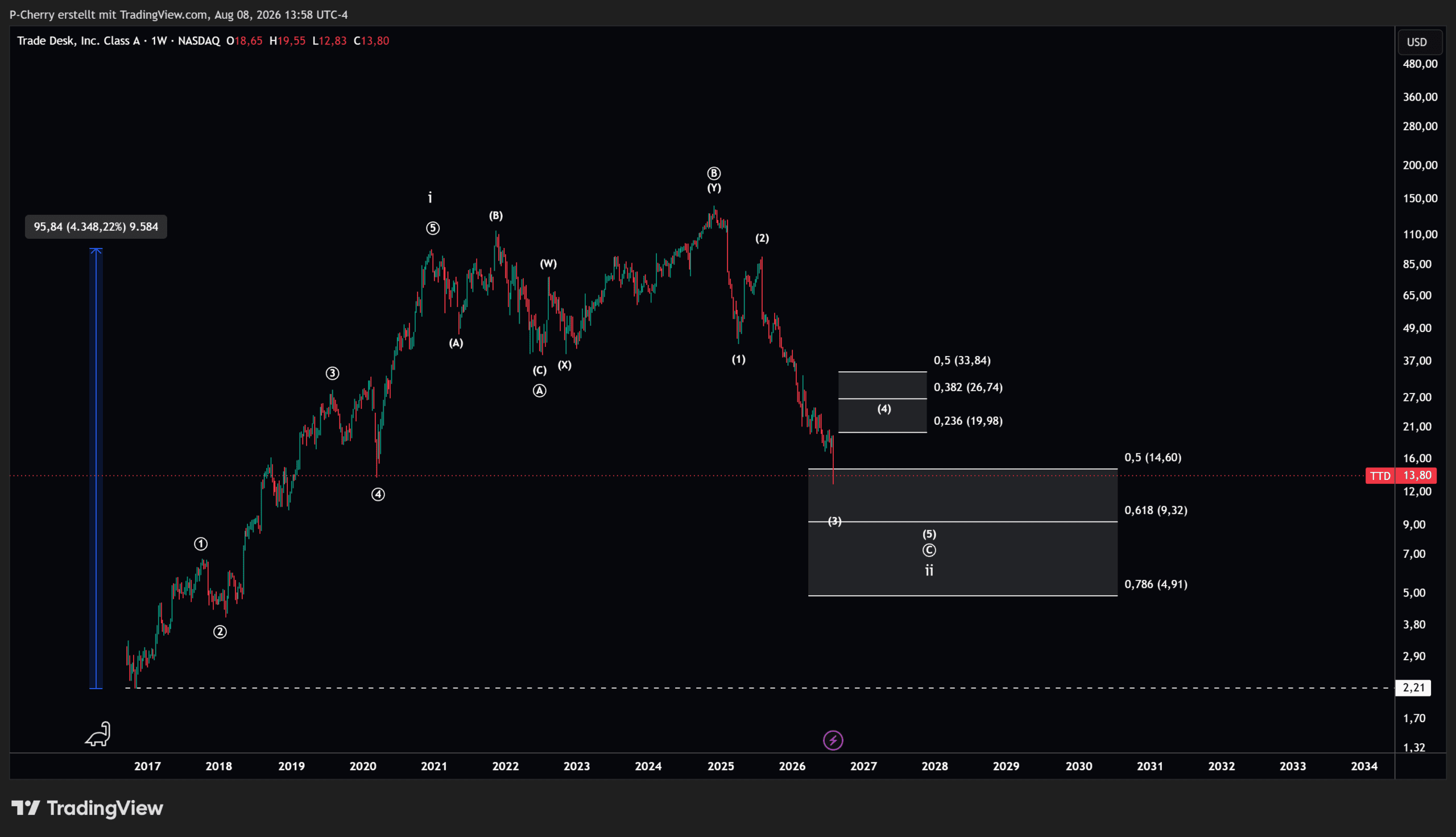Screen dimensions: 1456x837
Task: Click the high value H19,55
Action: tap(287, 41)
